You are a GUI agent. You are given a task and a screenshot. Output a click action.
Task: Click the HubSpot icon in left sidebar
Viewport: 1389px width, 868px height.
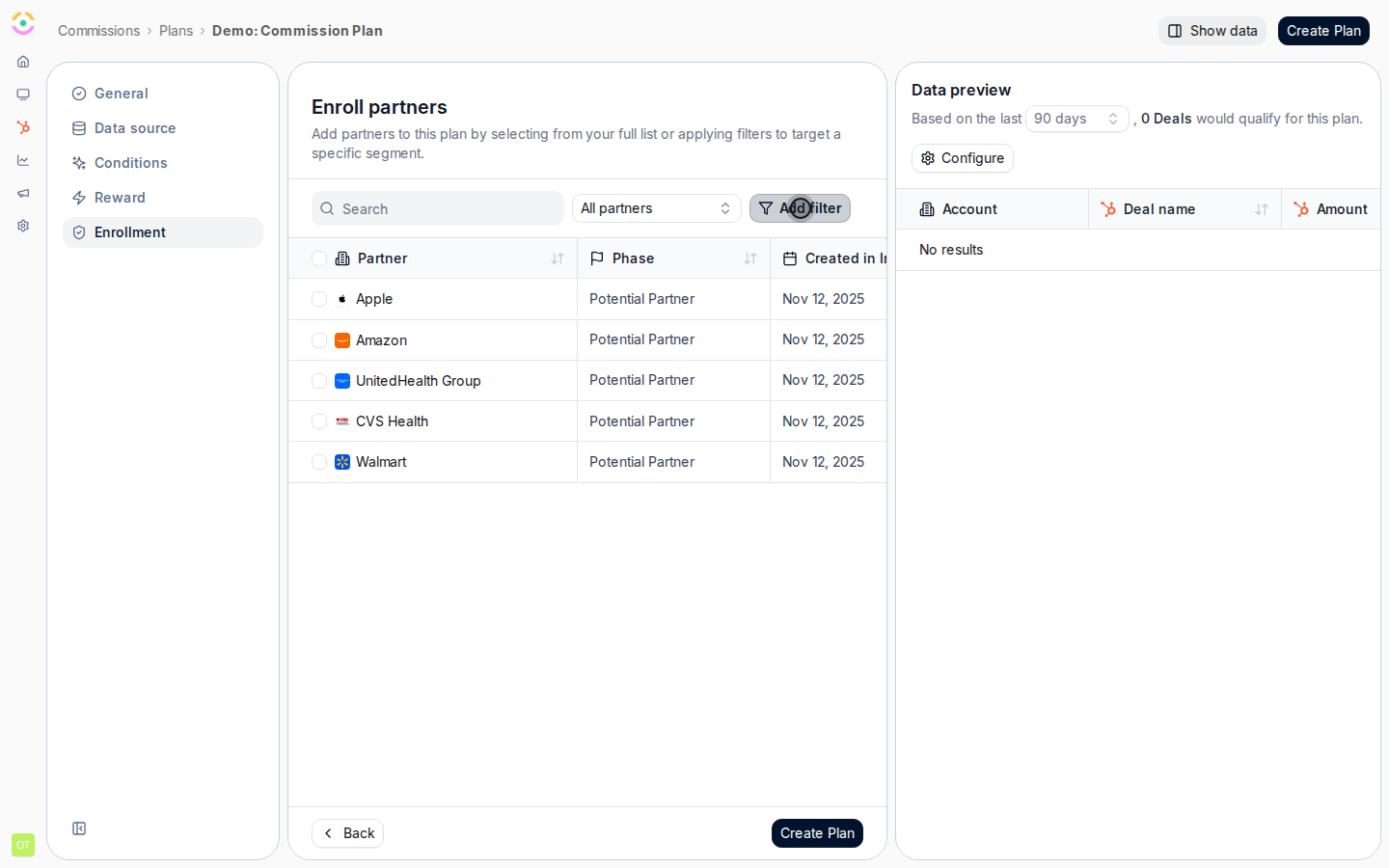(x=23, y=127)
